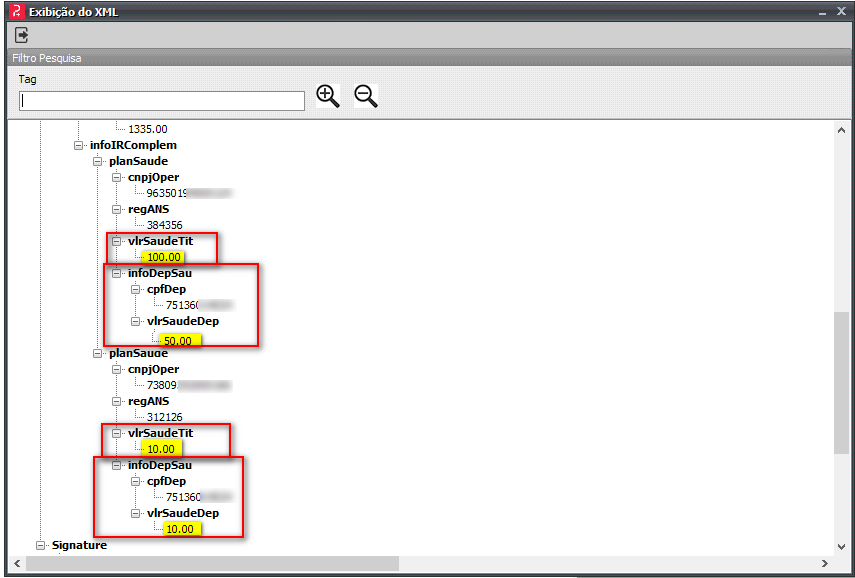Collapse the cpfDep node above vlrSaudeDep 50.00
Viewport: 855px width, 578px height.
pos(135,290)
